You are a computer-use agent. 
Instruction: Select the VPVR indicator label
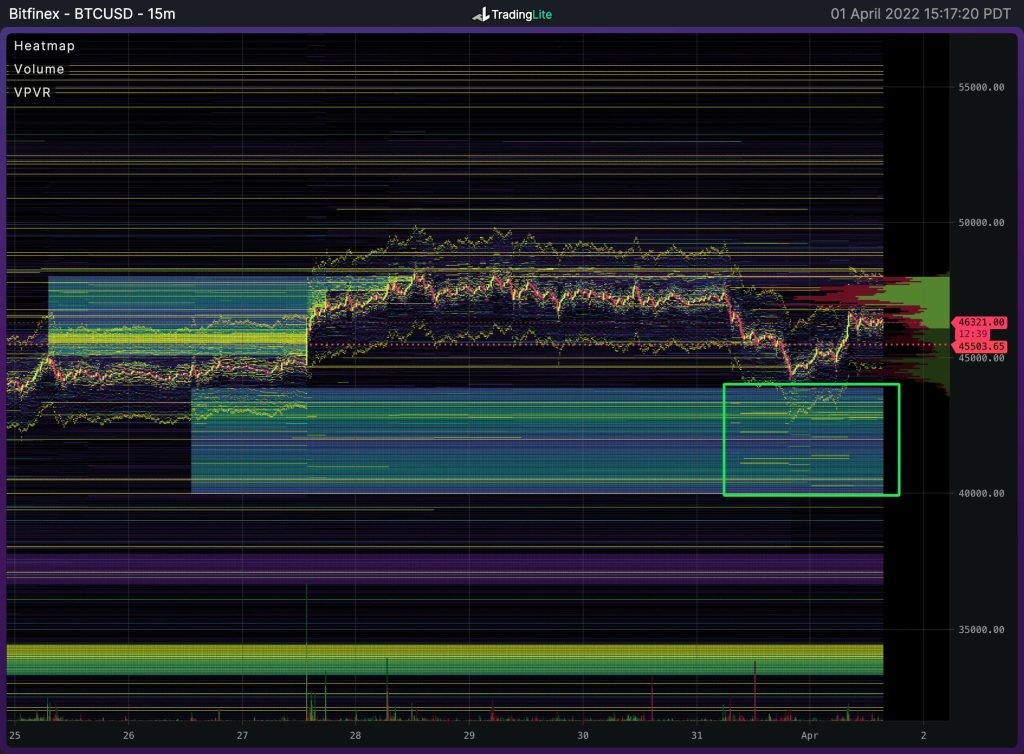click(35, 92)
